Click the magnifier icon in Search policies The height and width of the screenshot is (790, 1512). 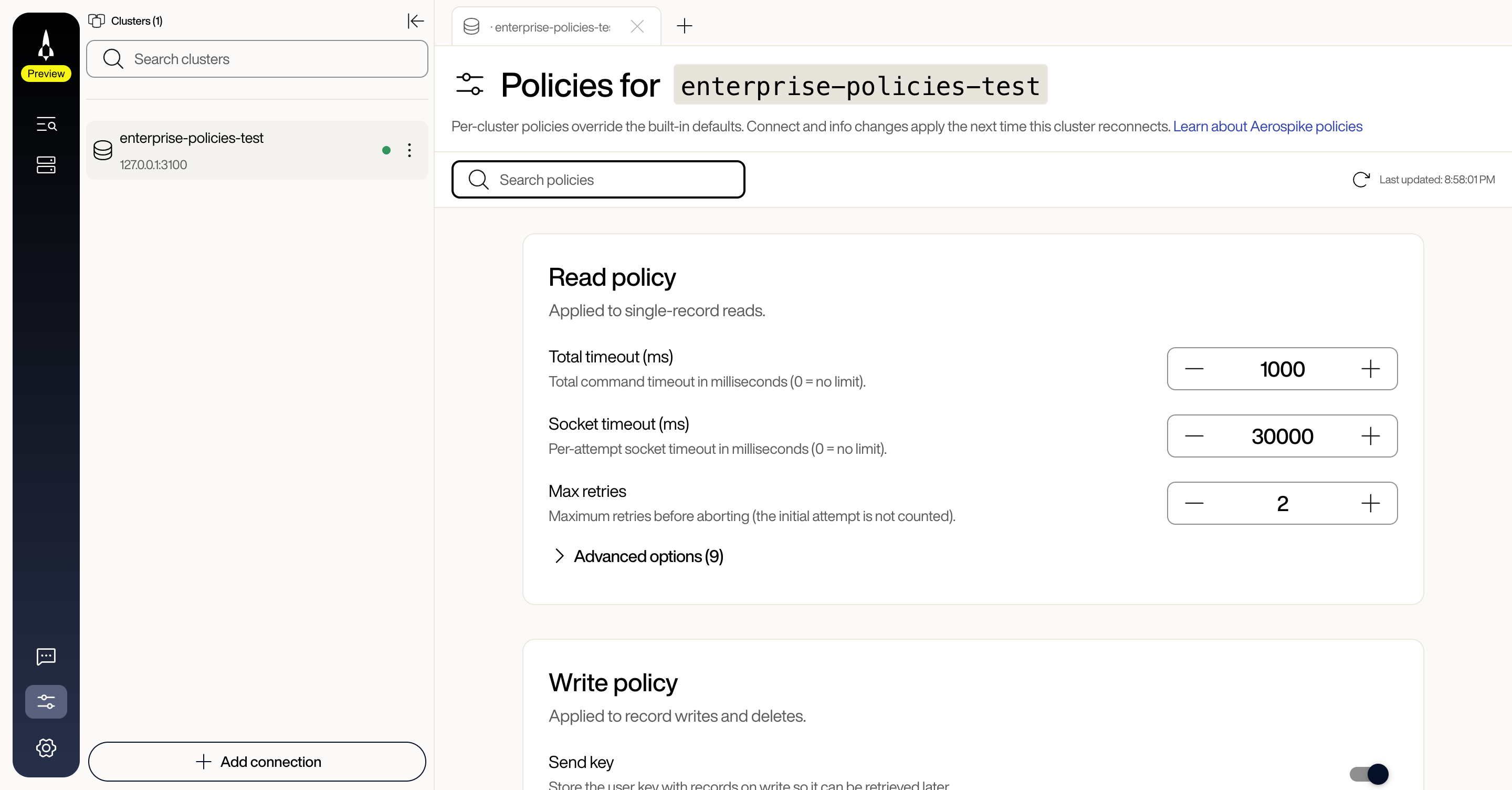tap(478, 180)
